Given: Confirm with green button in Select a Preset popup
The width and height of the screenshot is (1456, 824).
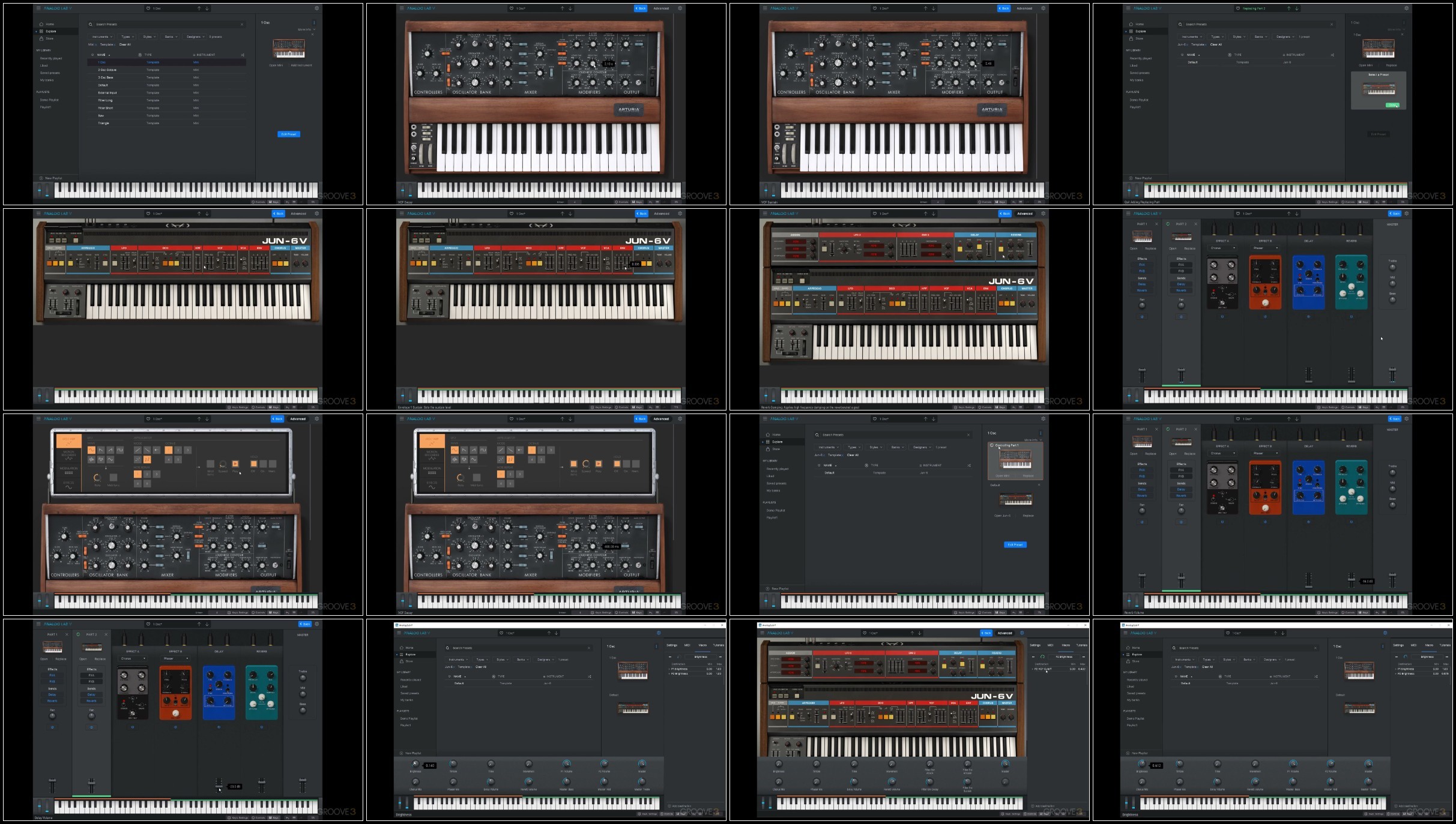Looking at the screenshot, I should pyautogui.click(x=1392, y=105).
